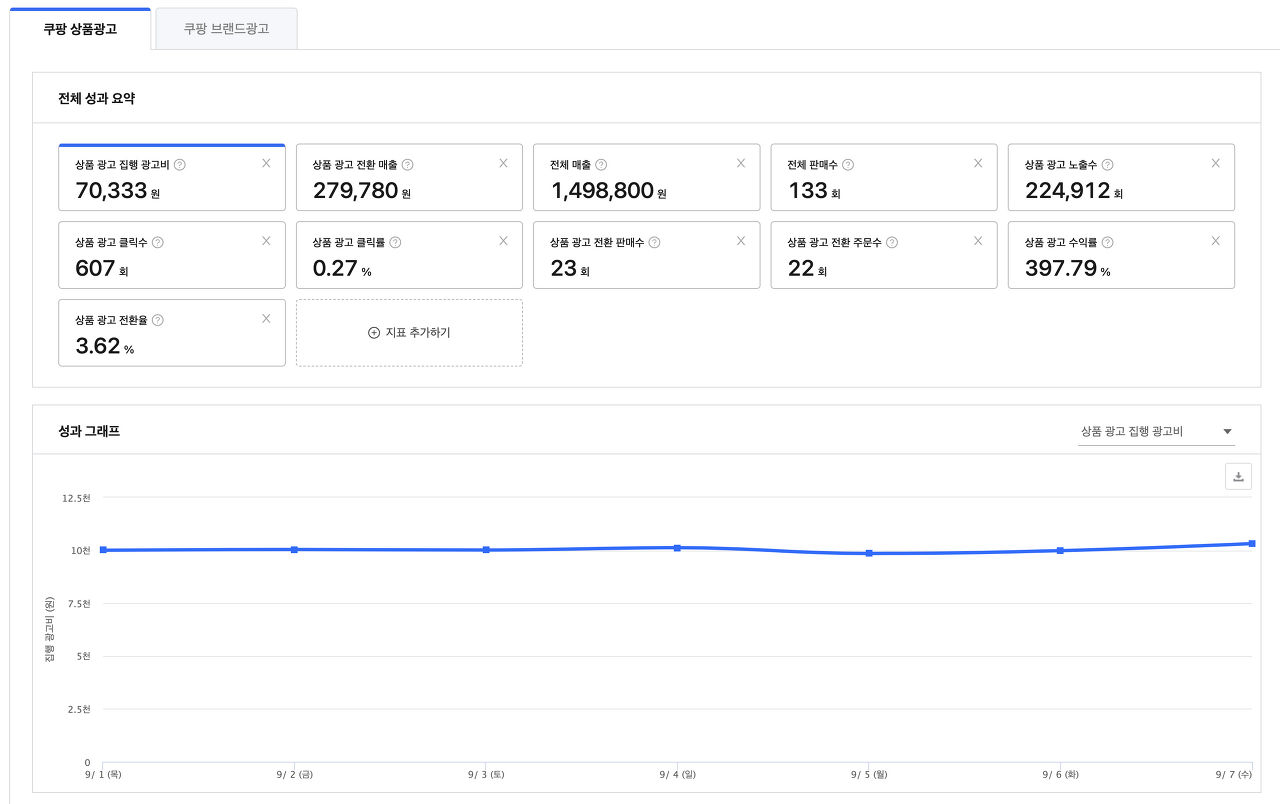Remove the 상품 광고 클릭수 metric card
Image resolution: width=1280 pixels, height=804 pixels.
[x=266, y=241]
